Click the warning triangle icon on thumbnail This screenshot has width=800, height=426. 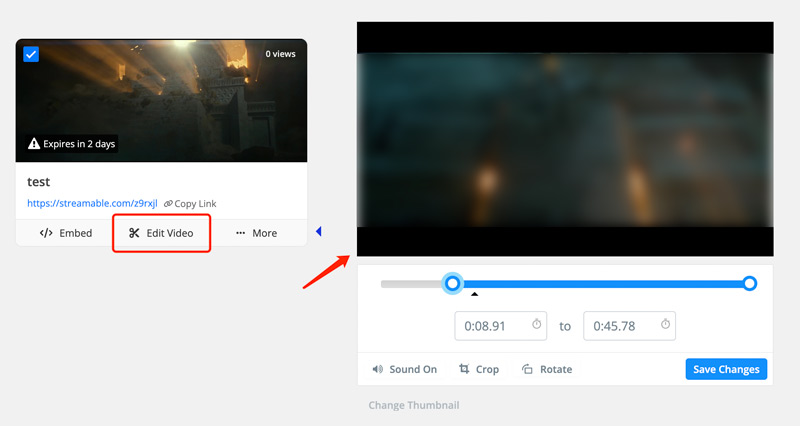[34, 143]
